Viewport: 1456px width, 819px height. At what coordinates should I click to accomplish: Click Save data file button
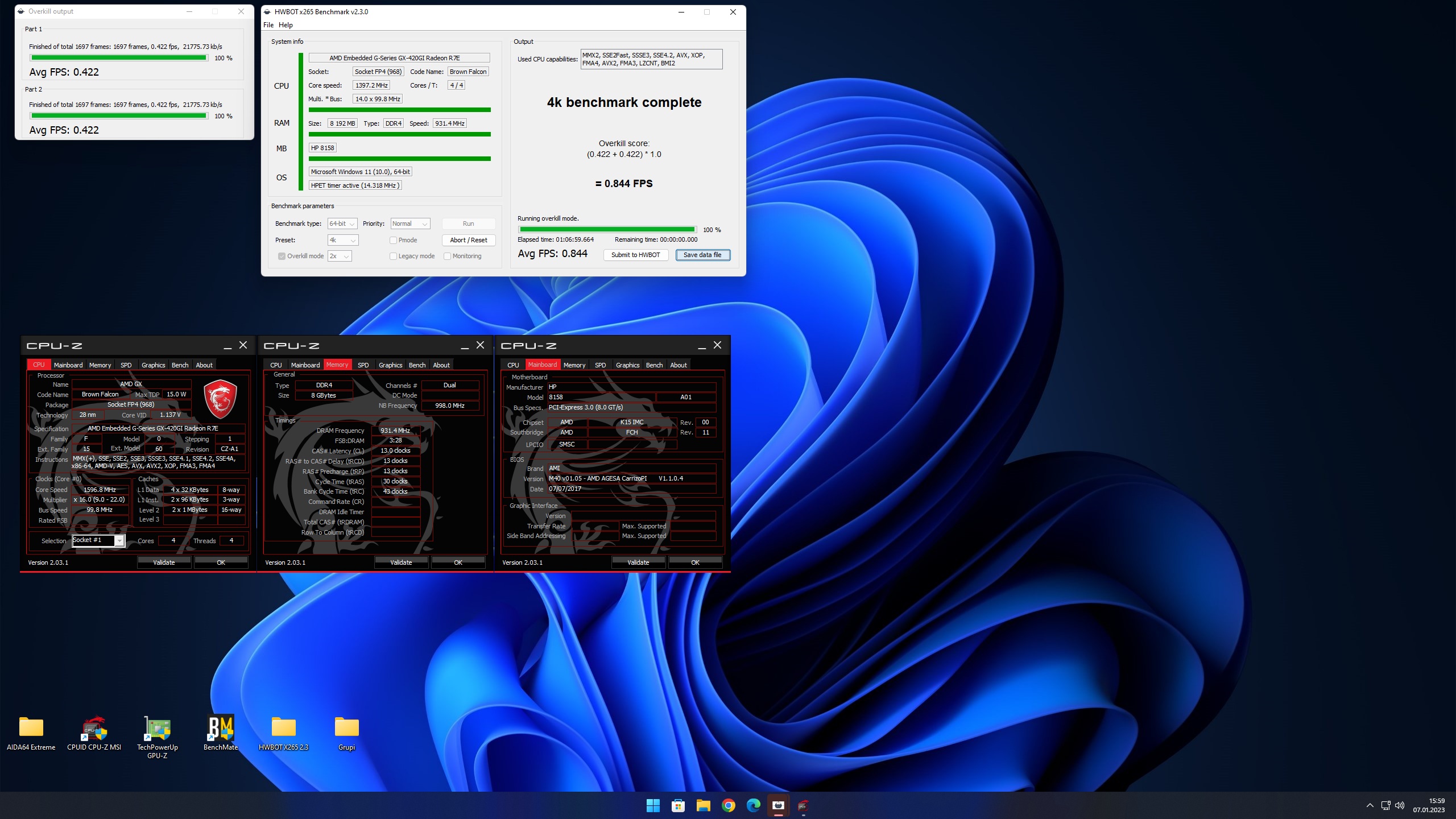(x=702, y=255)
